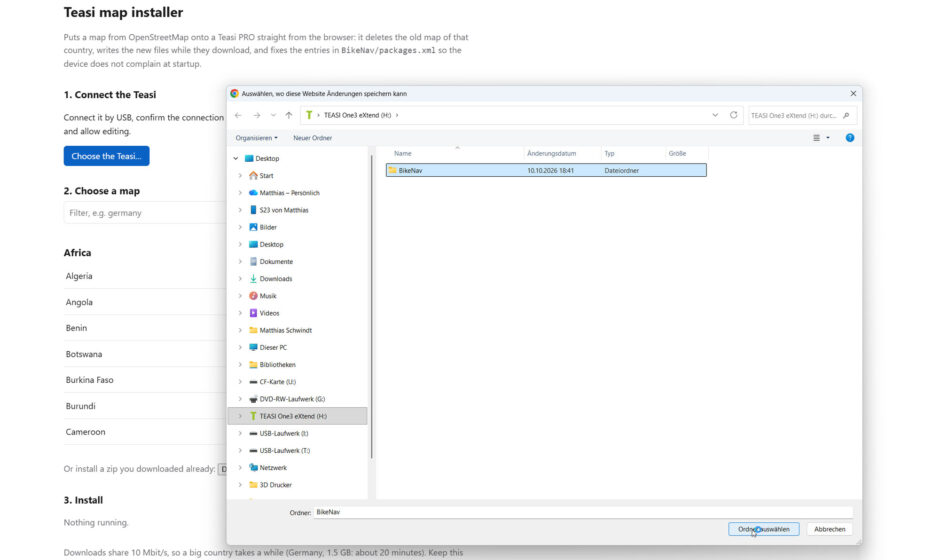
Task: Sort by Änderungsdatum column header
Action: coord(552,153)
